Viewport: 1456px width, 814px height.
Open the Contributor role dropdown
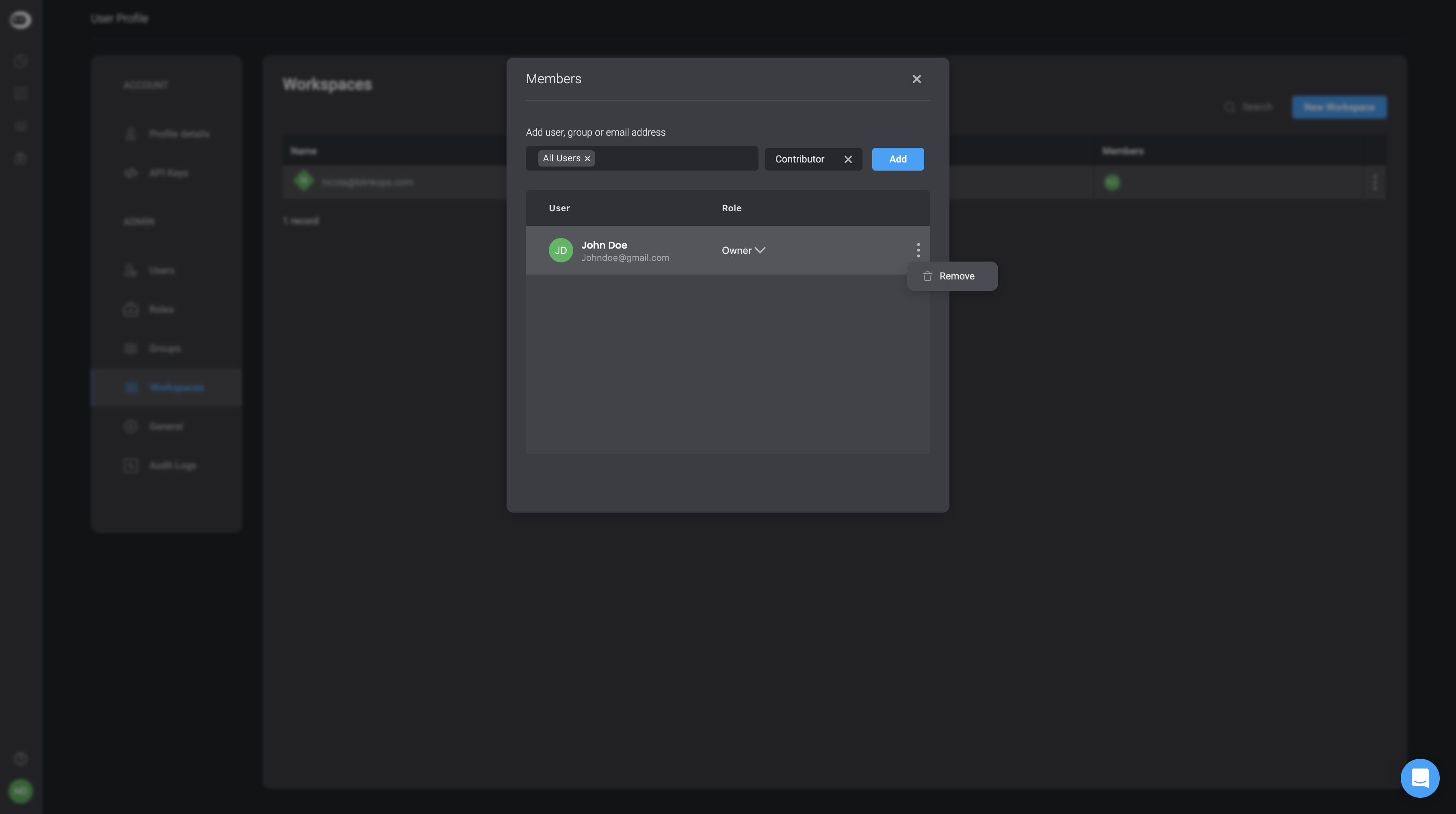click(x=813, y=159)
